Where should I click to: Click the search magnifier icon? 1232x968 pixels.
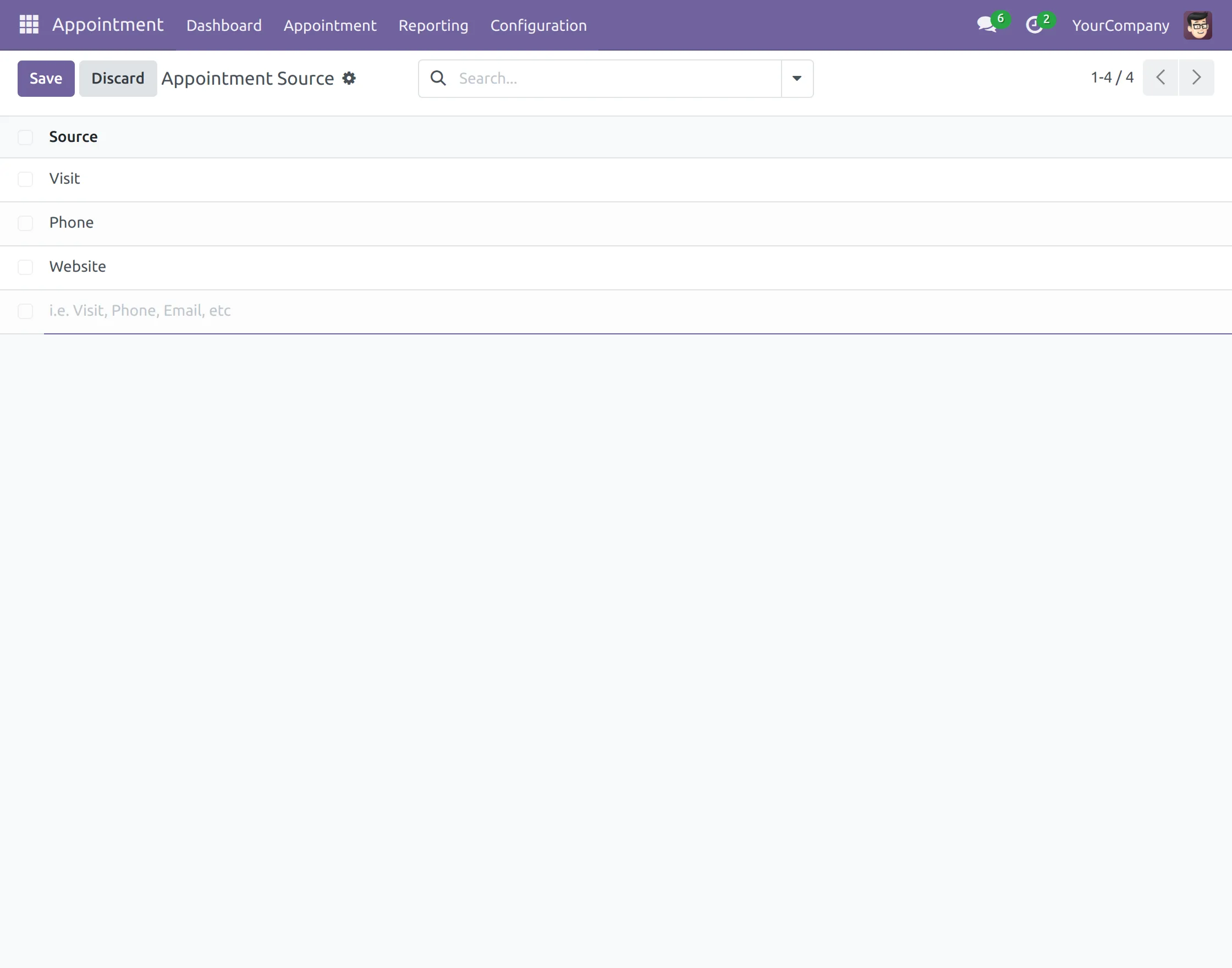click(438, 78)
